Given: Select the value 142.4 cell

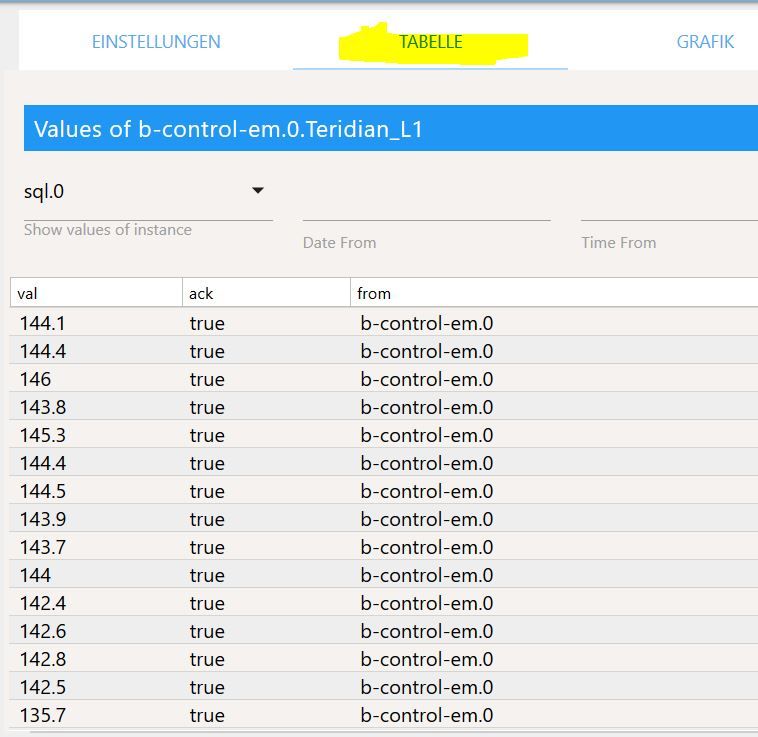Looking at the screenshot, I should coord(43,604).
